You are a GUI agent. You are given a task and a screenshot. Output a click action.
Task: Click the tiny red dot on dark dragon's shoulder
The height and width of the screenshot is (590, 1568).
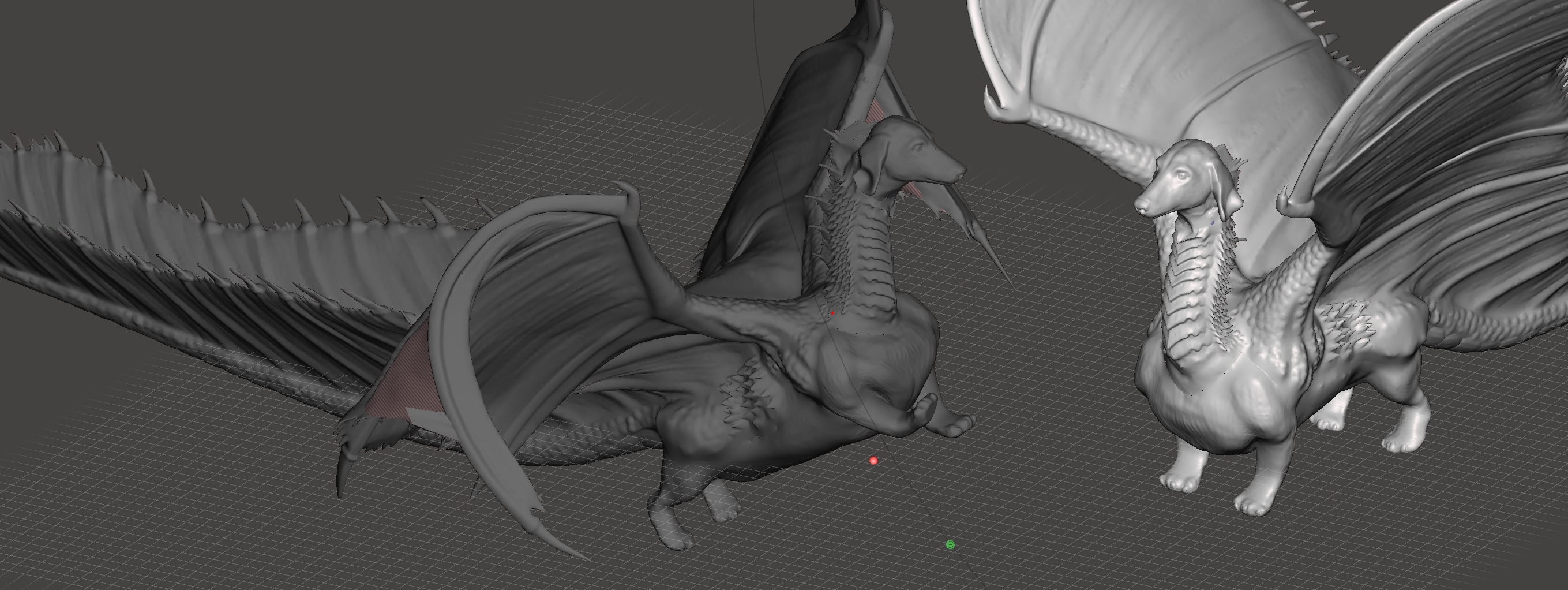click(x=832, y=313)
